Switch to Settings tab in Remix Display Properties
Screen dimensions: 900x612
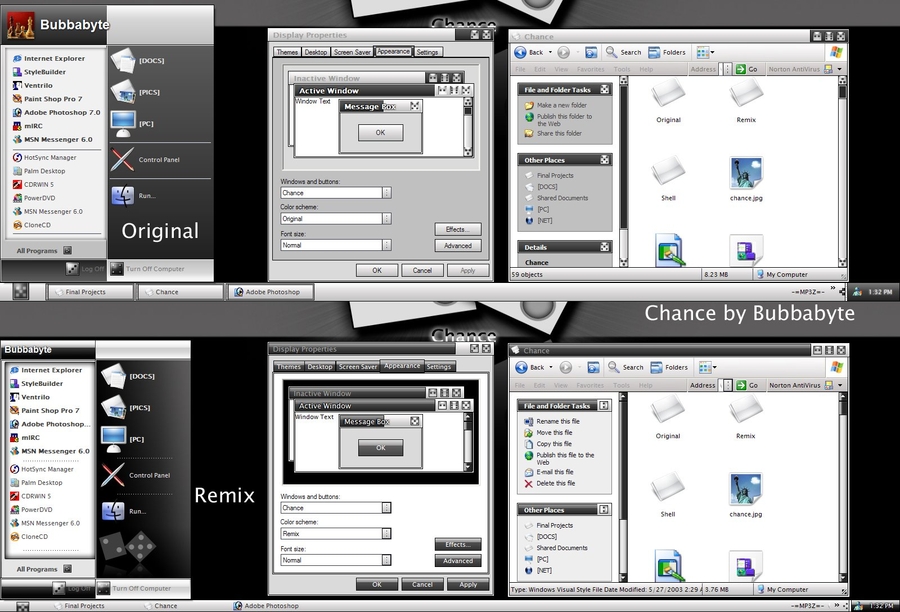[x=439, y=367]
